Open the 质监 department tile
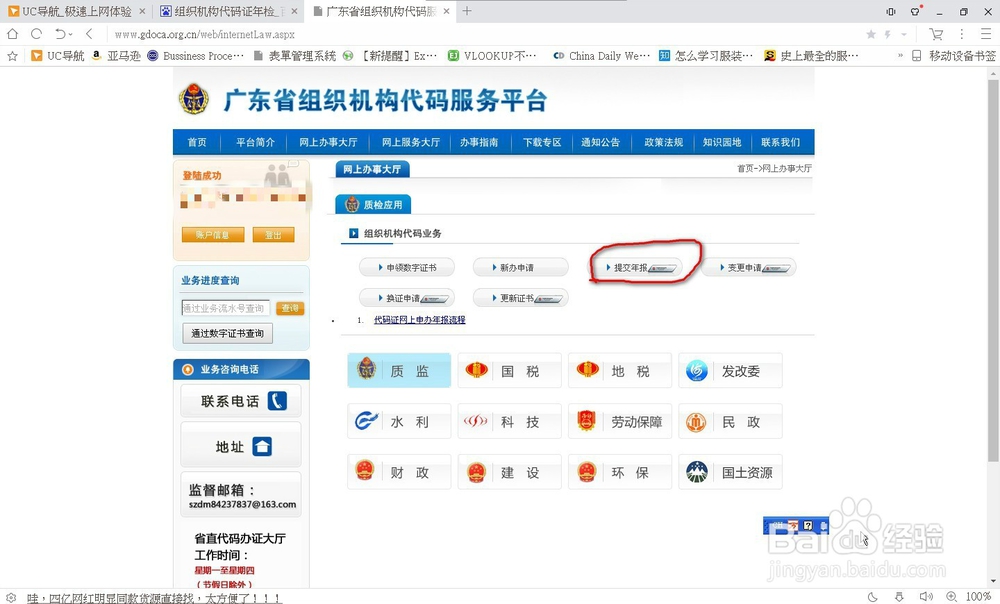Viewport: 1000px width, 604px height. pos(399,371)
